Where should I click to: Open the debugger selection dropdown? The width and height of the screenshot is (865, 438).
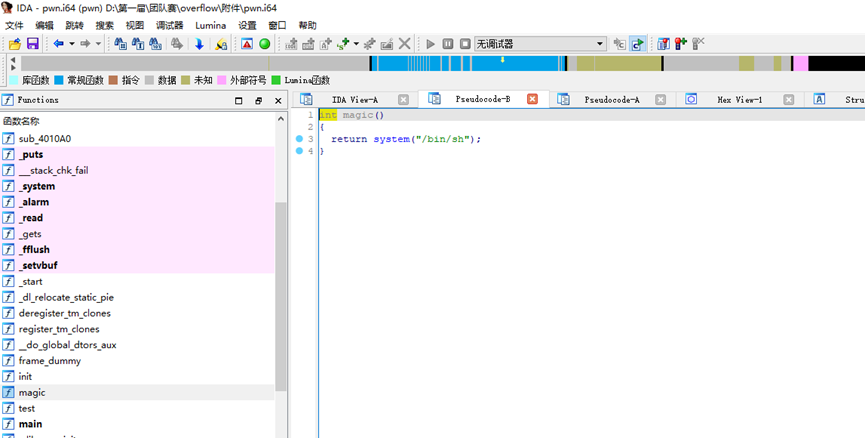coord(600,44)
